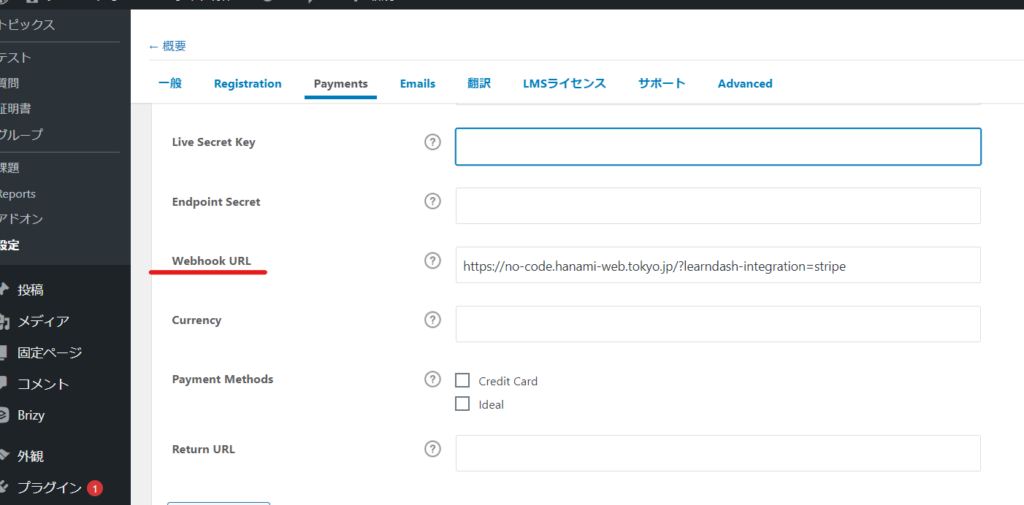Screen dimensions: 1024x505
Task: Click the Live Secret Key input field
Action: [x=717, y=146]
